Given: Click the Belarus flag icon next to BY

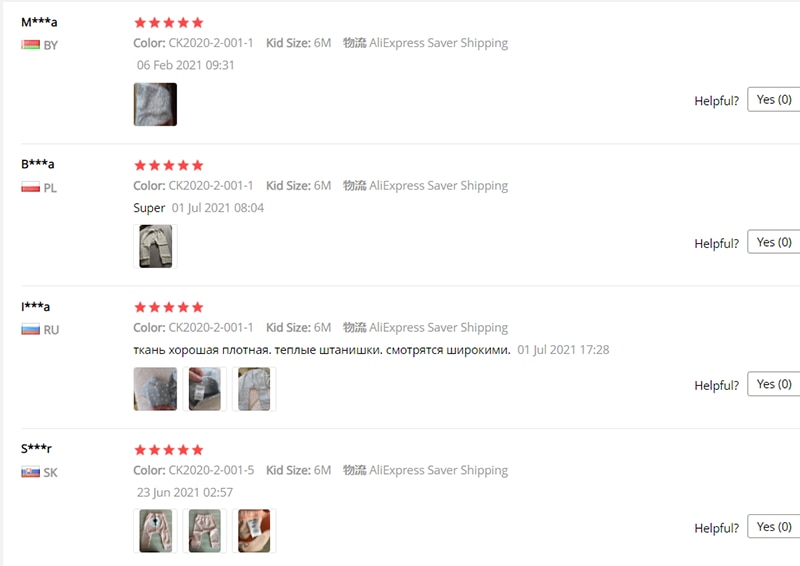Looking at the screenshot, I should point(30,45).
